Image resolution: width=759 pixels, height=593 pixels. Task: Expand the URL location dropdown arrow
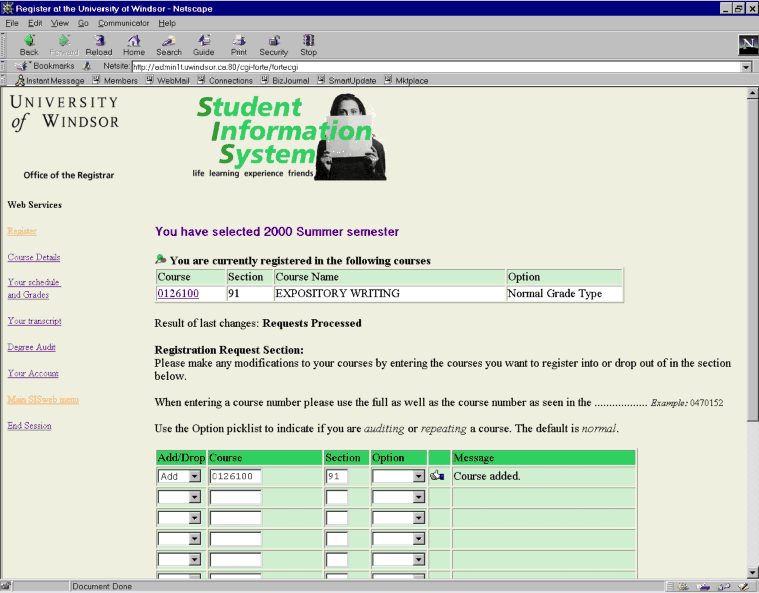click(x=746, y=67)
